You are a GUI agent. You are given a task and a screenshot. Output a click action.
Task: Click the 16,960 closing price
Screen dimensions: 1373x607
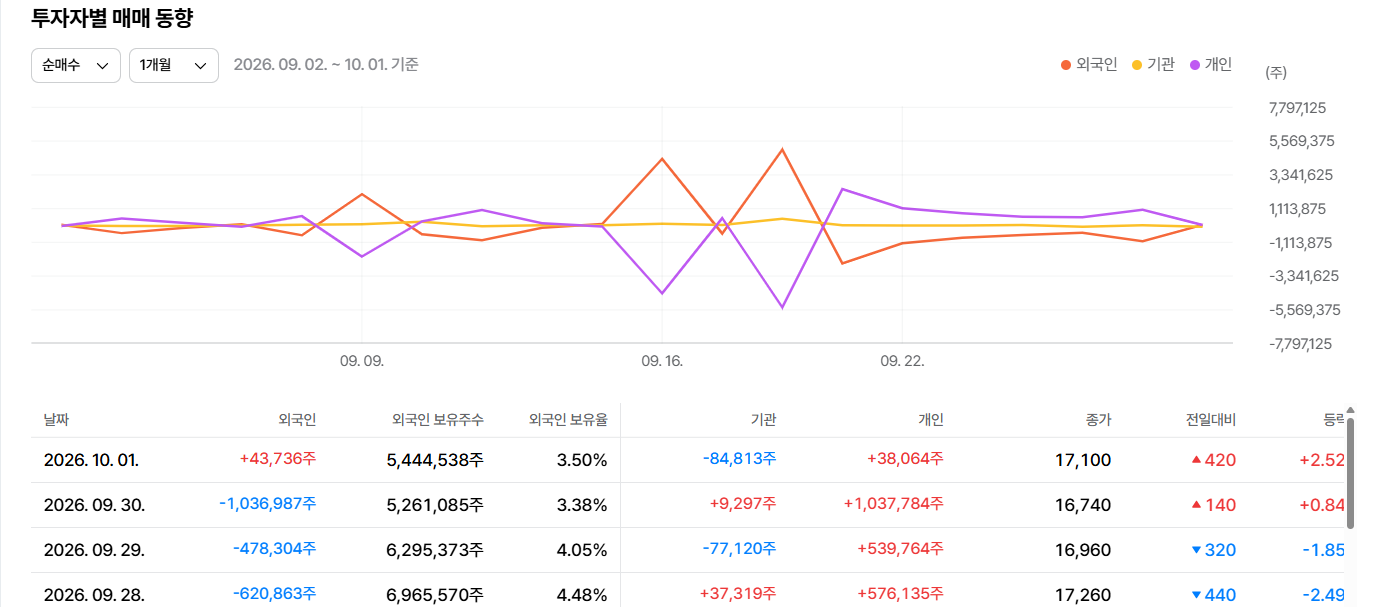pyautogui.click(x=1083, y=550)
